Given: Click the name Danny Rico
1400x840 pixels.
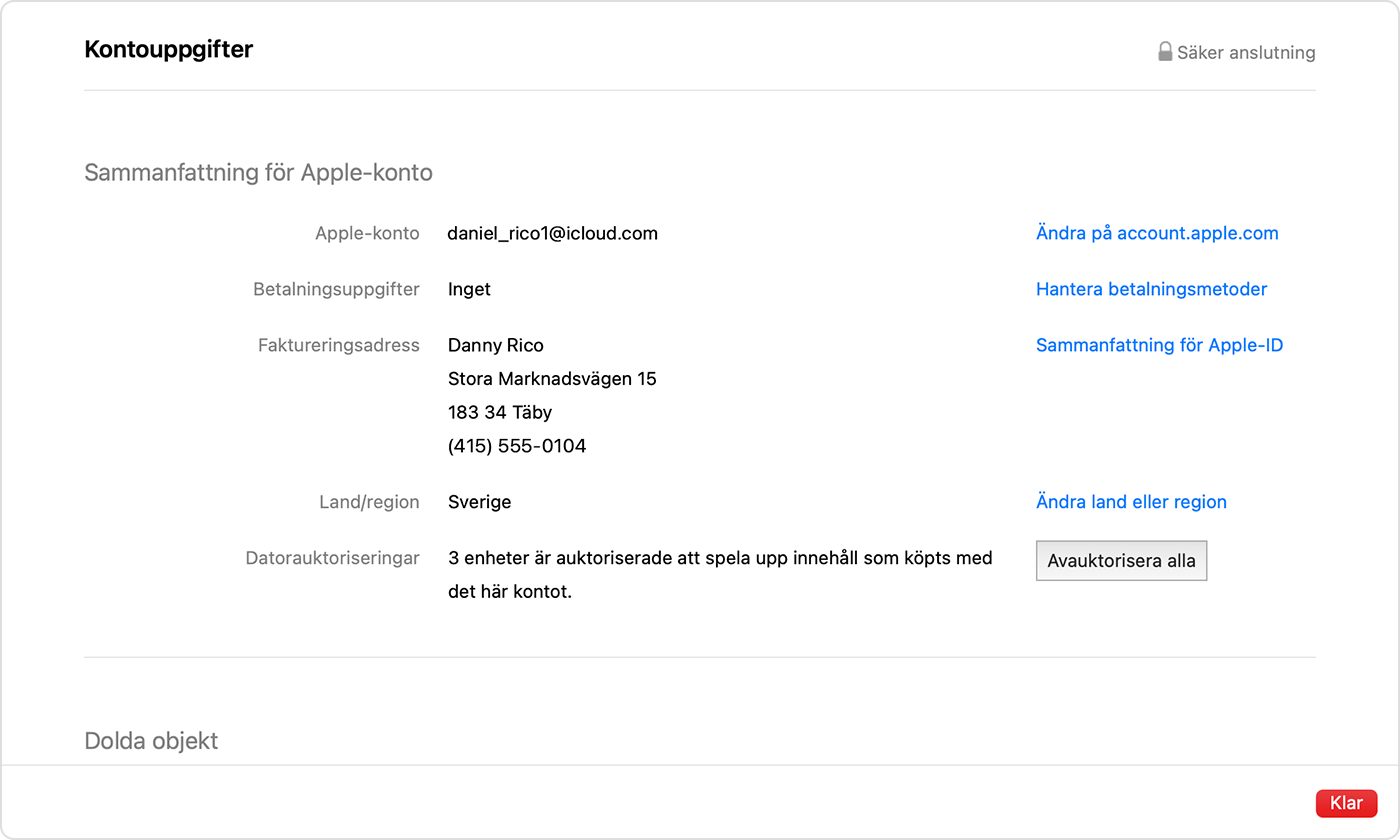Looking at the screenshot, I should click(496, 345).
